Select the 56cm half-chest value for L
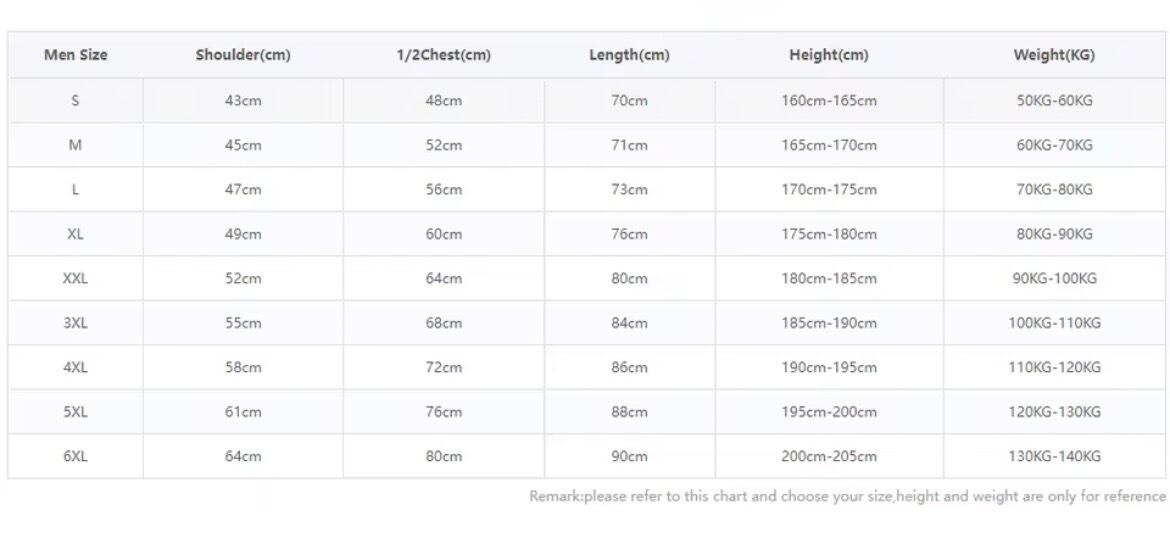1170x549 pixels. [444, 190]
